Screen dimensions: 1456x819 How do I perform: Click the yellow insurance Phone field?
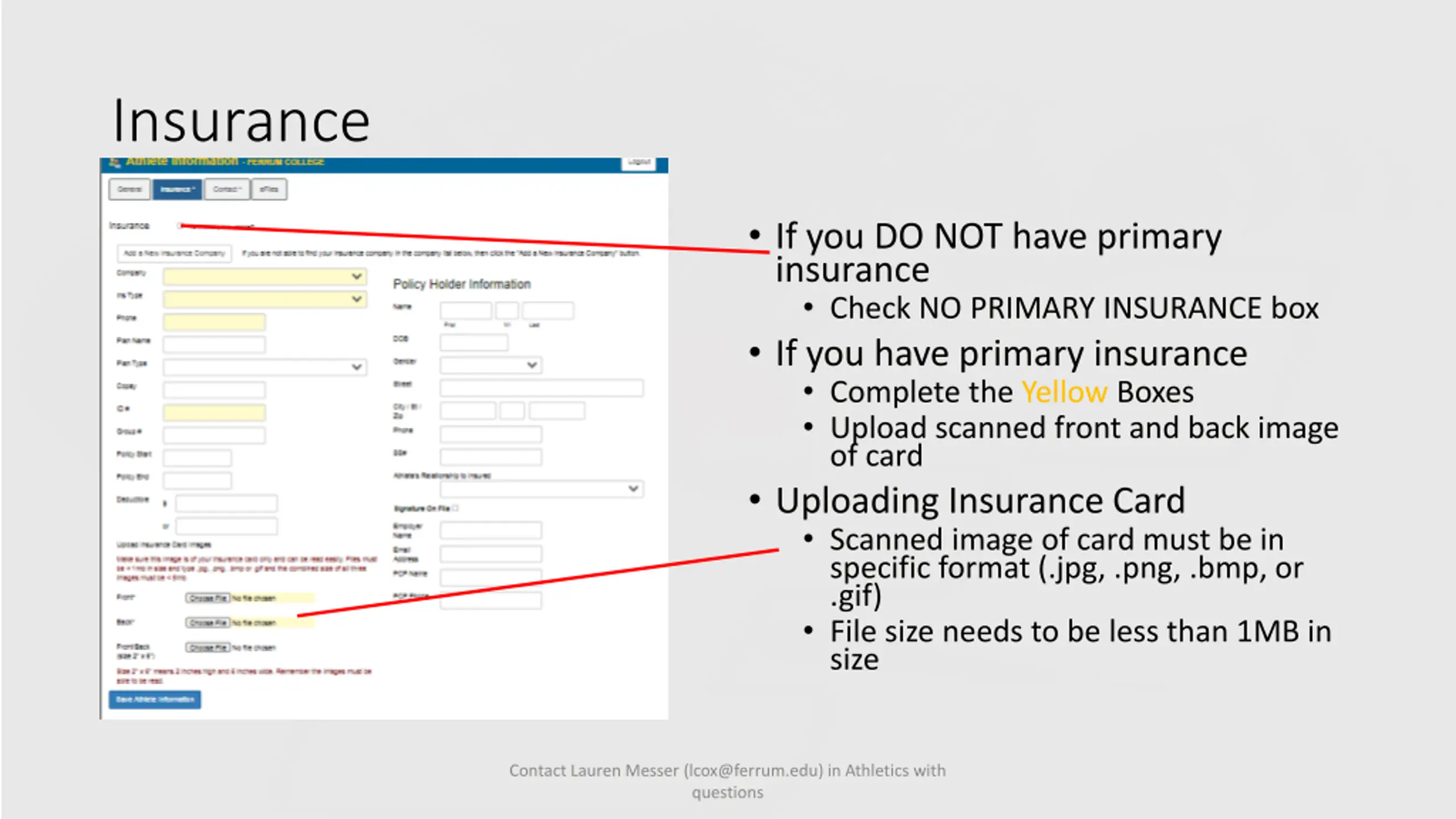pyautogui.click(x=214, y=322)
